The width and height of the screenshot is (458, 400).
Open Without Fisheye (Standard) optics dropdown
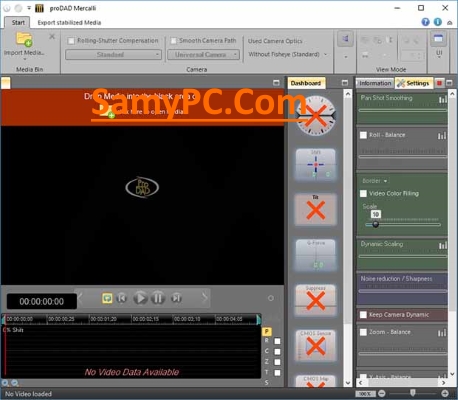point(288,54)
